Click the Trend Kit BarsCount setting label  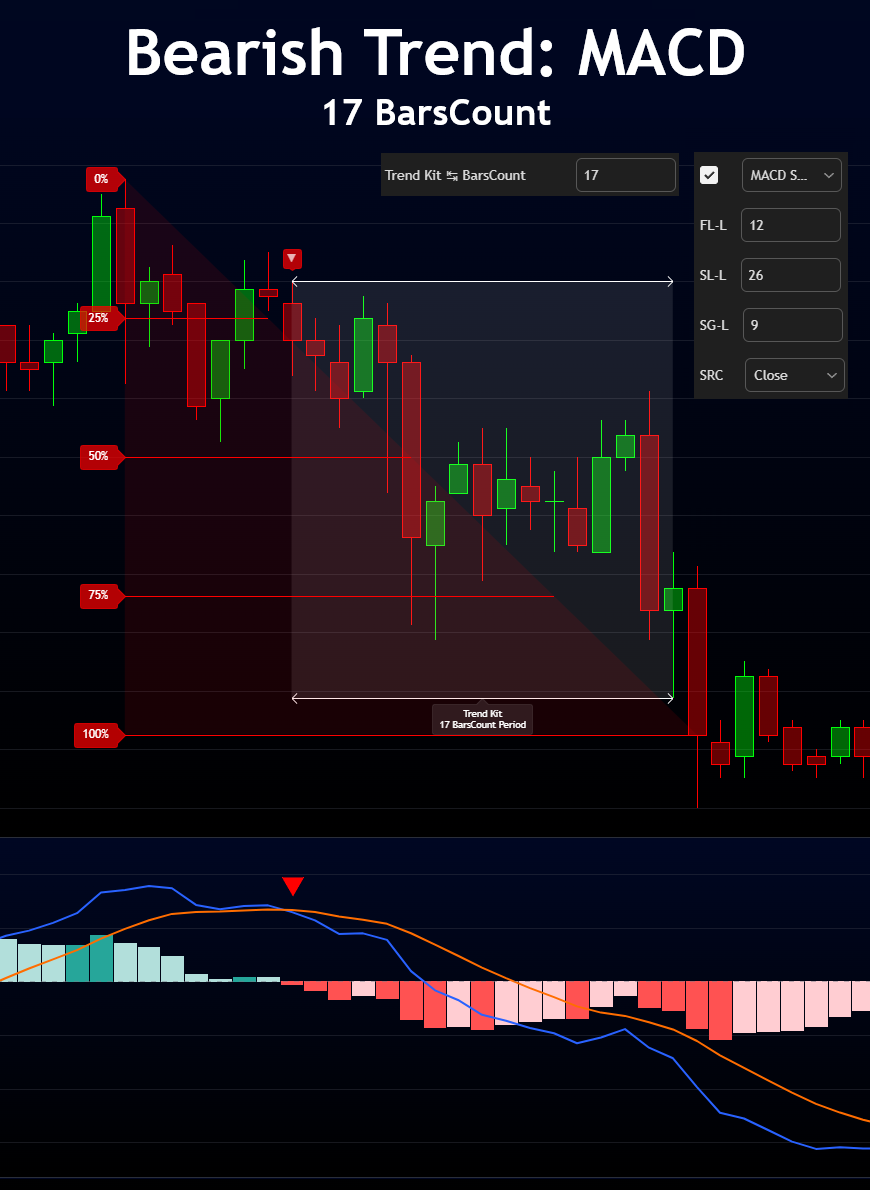[455, 175]
